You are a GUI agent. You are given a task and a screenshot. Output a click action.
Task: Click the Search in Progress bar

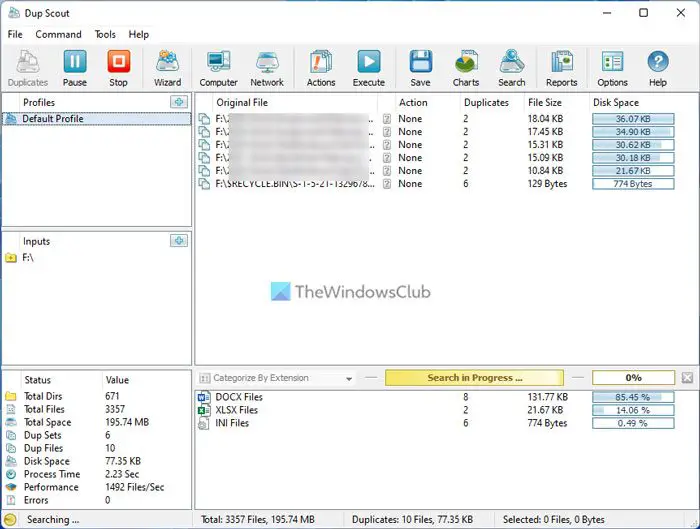pos(474,378)
